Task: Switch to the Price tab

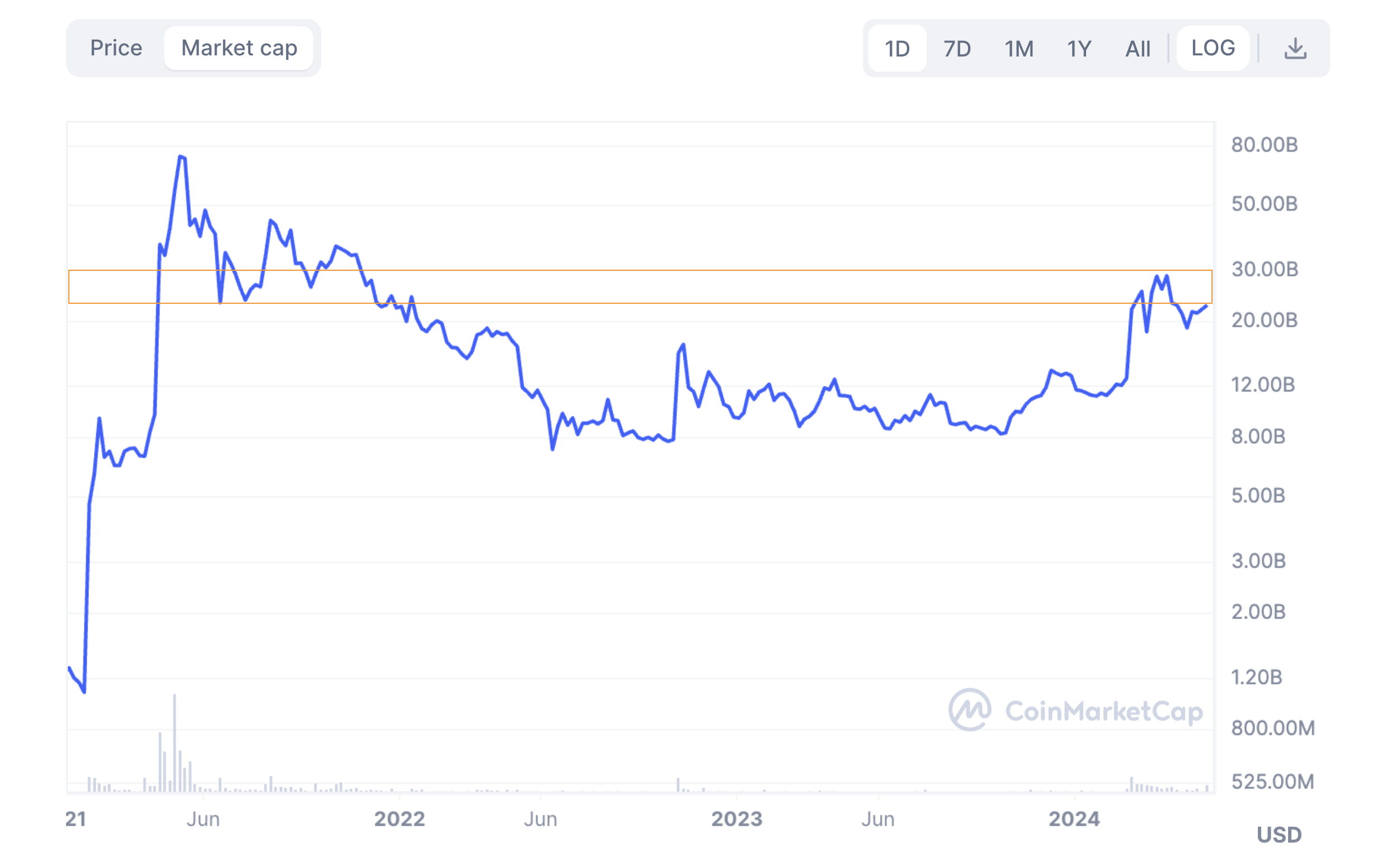Action: click(x=116, y=48)
